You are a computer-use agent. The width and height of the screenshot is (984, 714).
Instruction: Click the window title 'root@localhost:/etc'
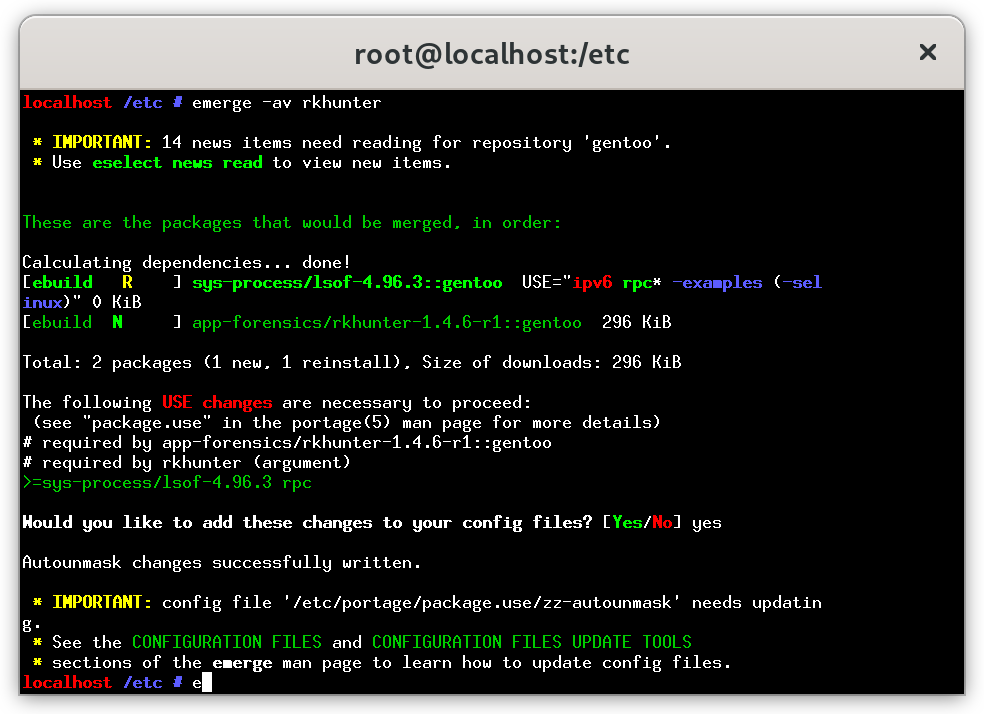pyautogui.click(x=491, y=54)
